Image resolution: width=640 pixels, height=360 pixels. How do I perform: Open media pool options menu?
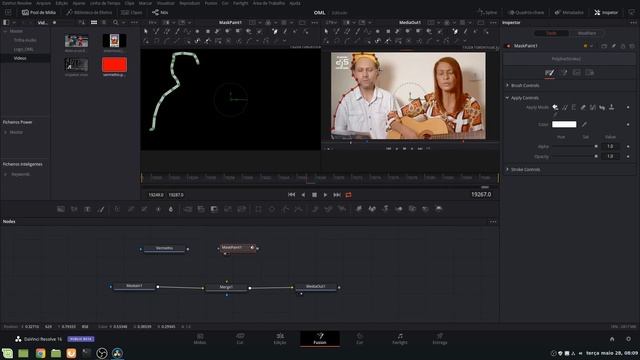(x=134, y=22)
